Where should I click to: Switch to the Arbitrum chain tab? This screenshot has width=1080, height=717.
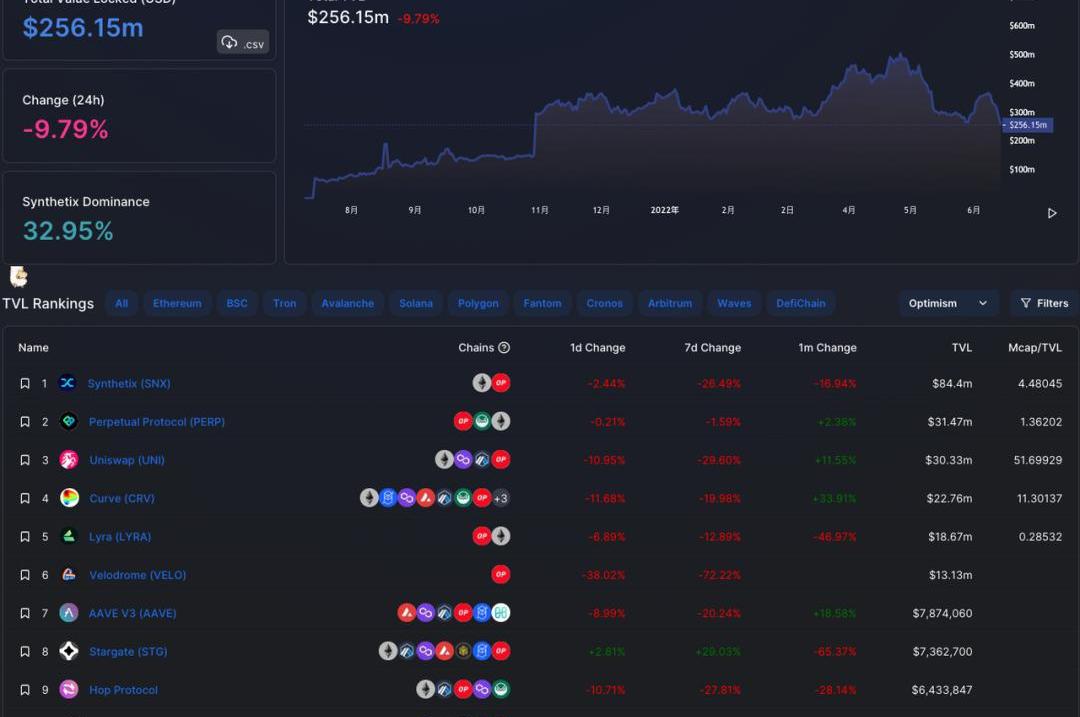(669, 303)
